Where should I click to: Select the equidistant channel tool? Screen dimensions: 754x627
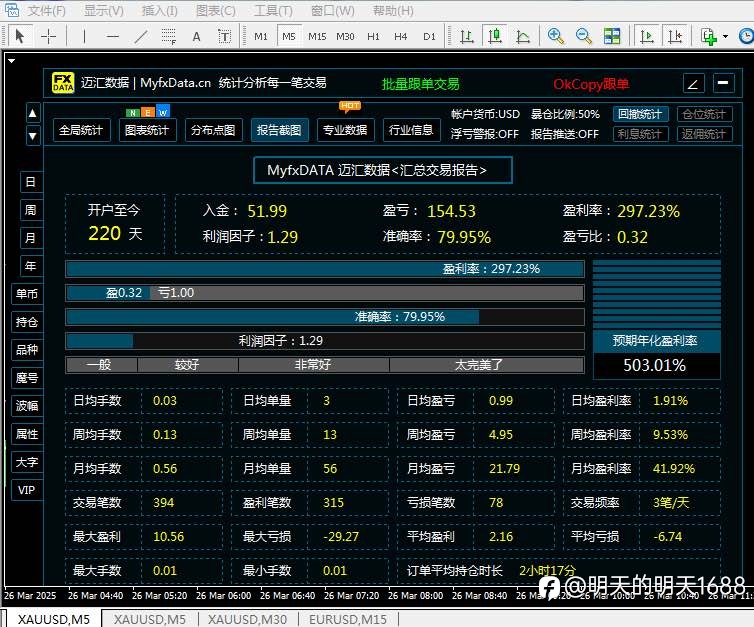point(169,36)
